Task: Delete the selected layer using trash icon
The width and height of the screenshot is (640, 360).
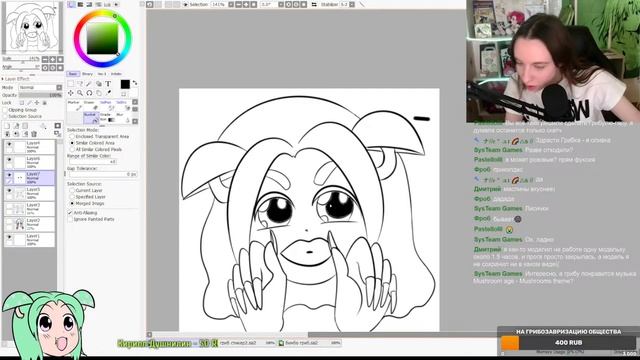Action: click(34, 134)
